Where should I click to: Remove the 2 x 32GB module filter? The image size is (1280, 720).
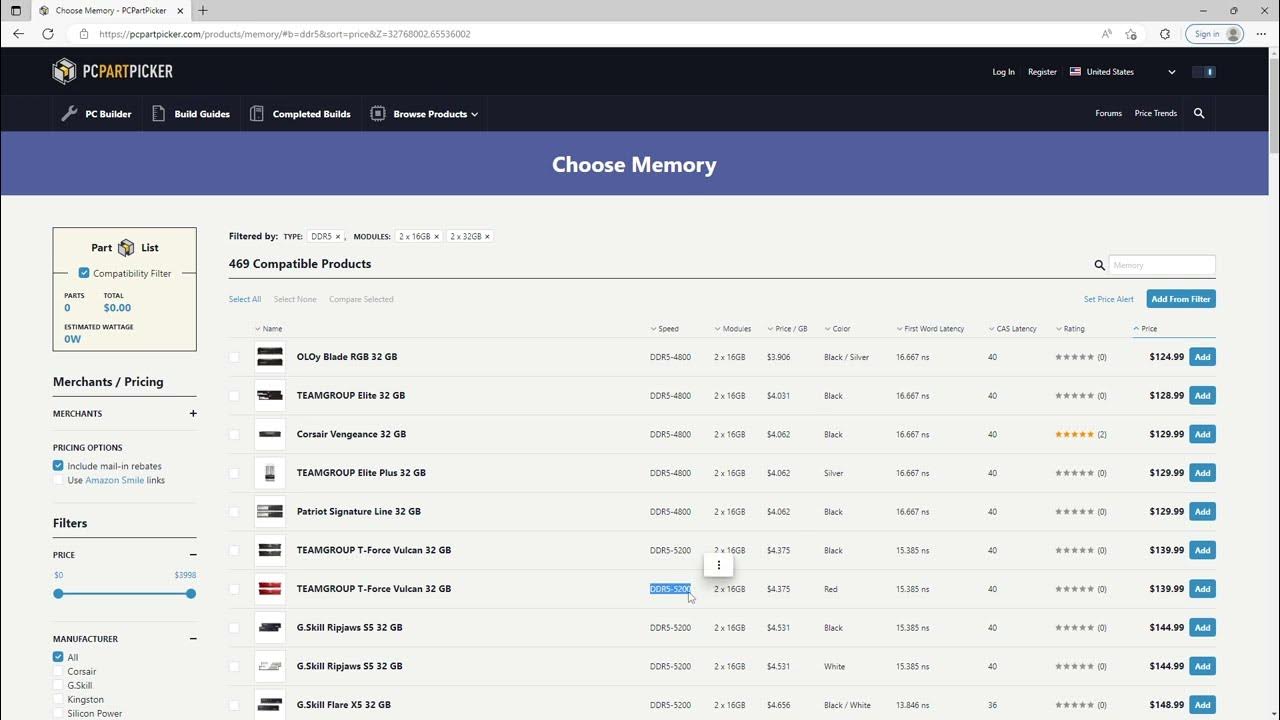click(487, 237)
